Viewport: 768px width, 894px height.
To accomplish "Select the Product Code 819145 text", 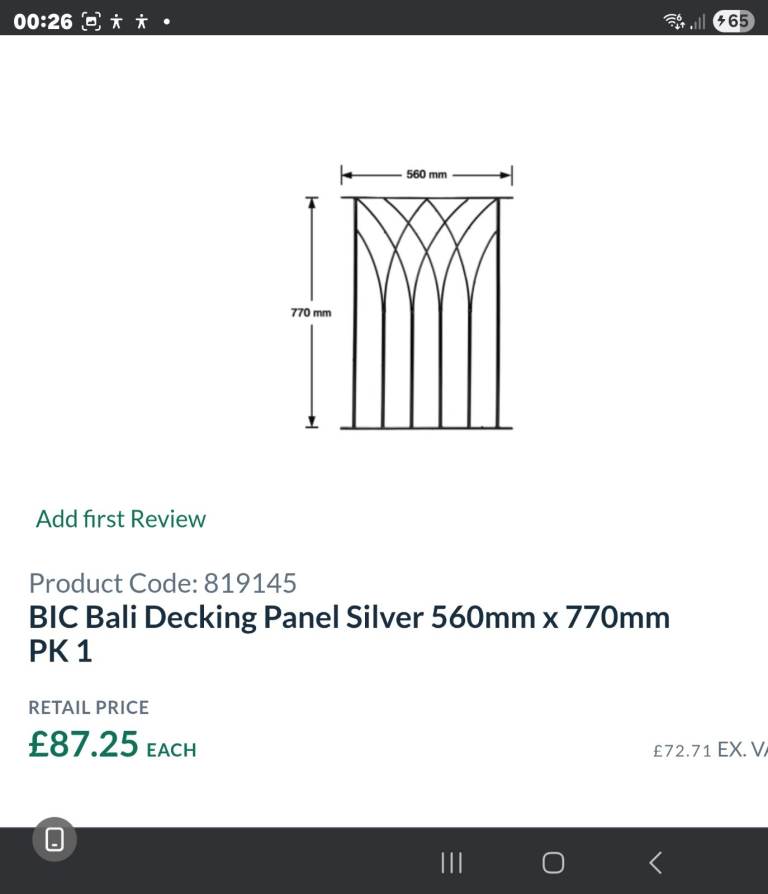I will point(163,583).
